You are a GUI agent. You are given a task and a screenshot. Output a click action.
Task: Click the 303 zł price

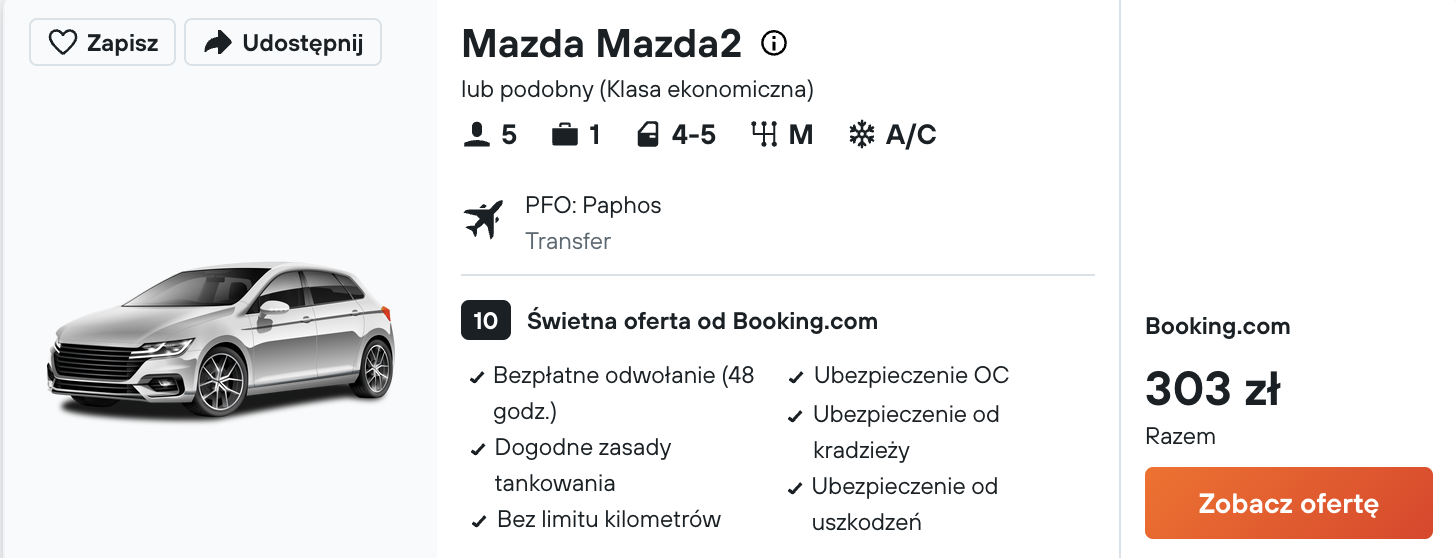(1212, 389)
